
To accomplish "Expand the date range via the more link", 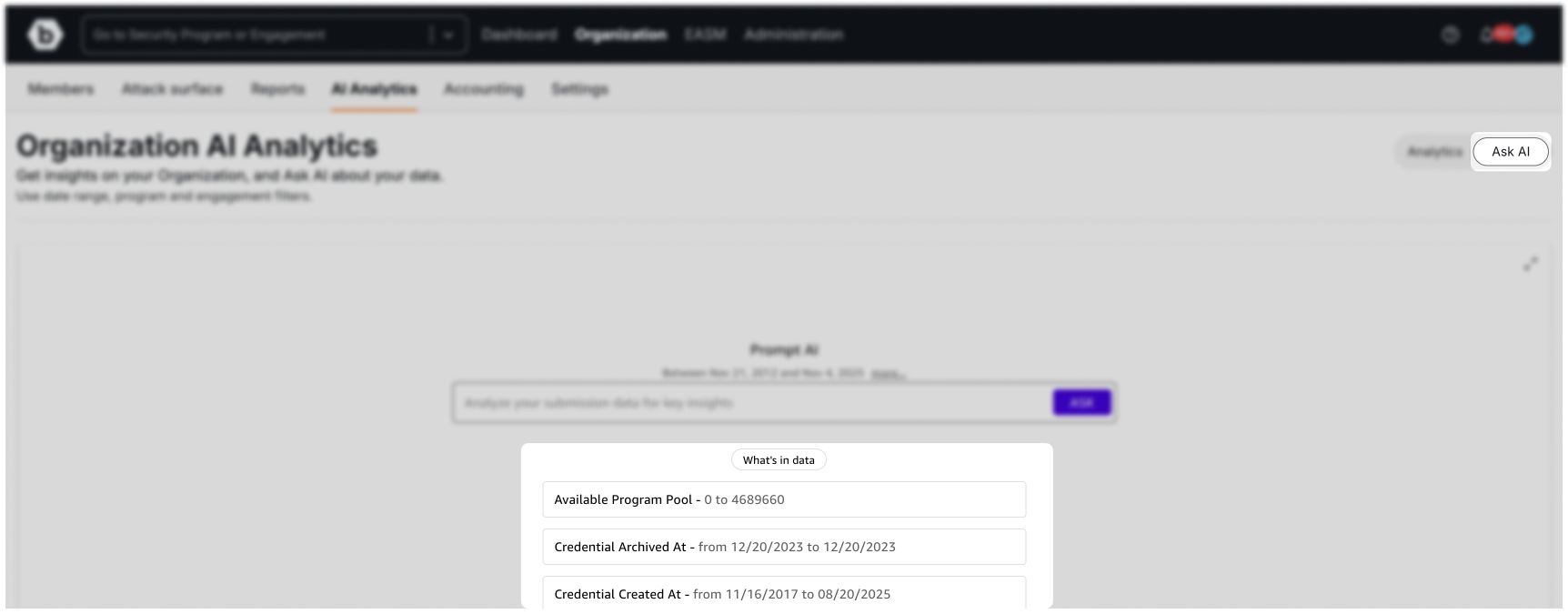I will click(x=890, y=373).
